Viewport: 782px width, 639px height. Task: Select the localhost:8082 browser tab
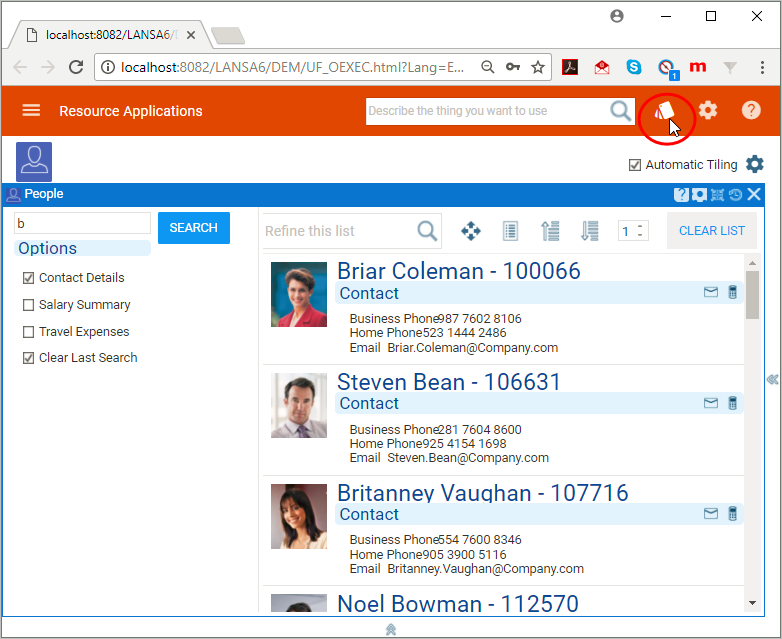click(110, 35)
